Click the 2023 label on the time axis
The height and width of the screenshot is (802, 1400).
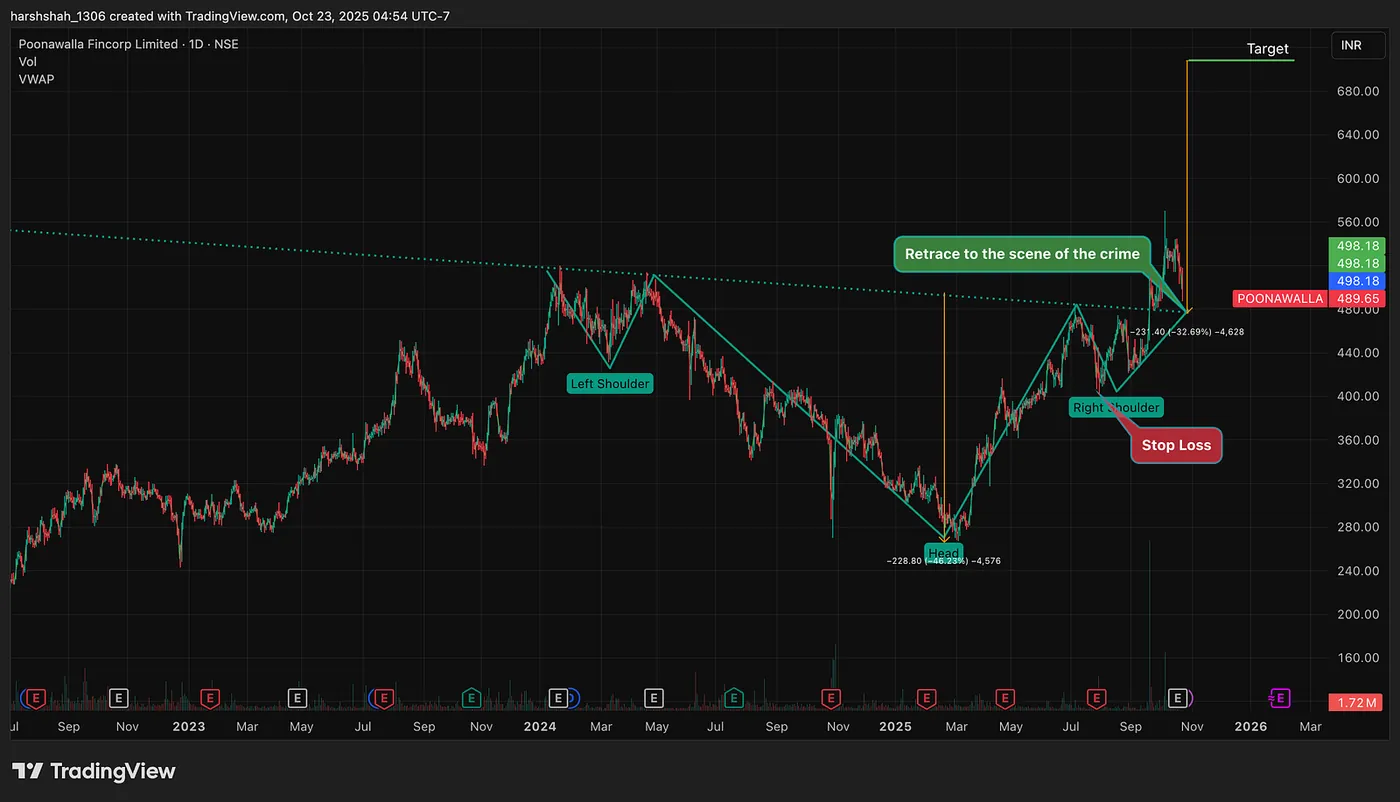point(187,727)
